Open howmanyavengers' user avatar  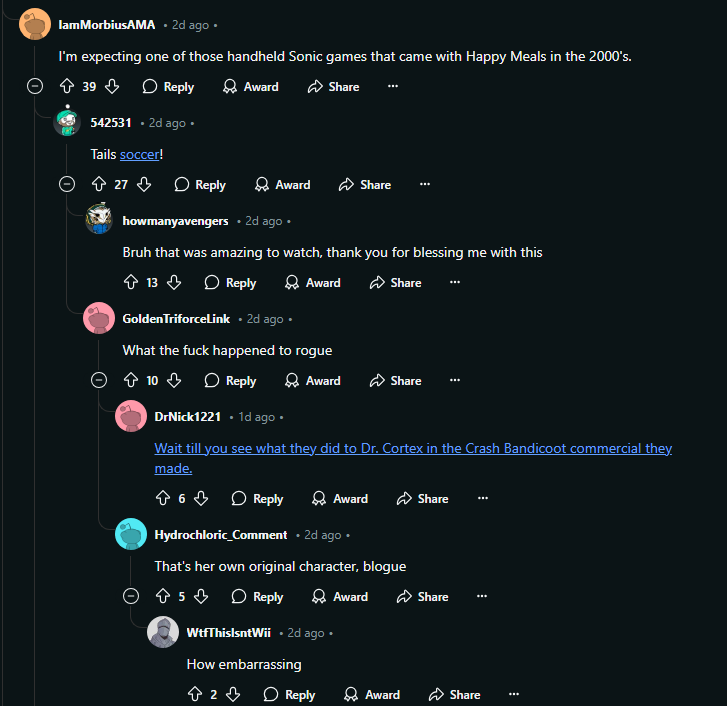pos(99,220)
